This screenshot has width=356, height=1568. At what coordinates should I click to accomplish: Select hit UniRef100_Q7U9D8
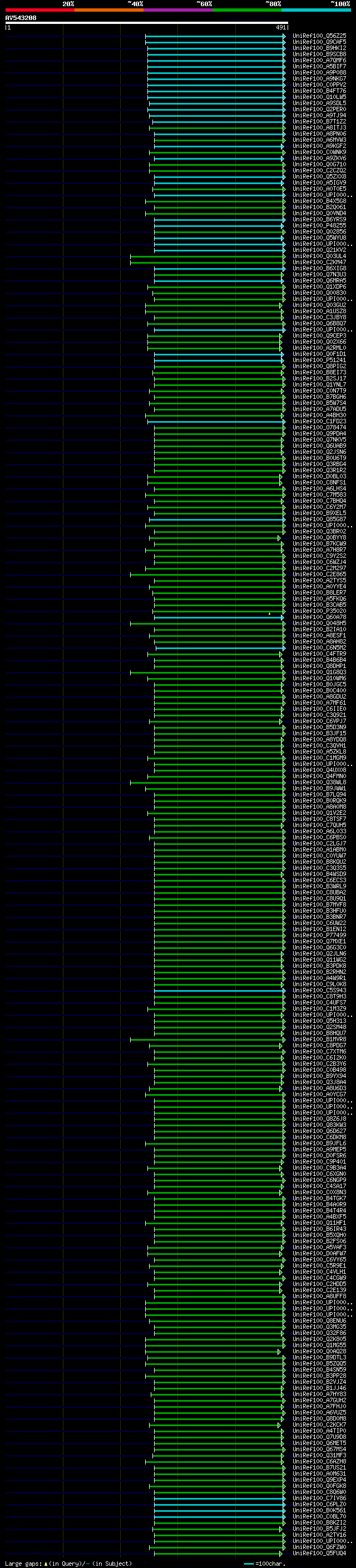319,1437
